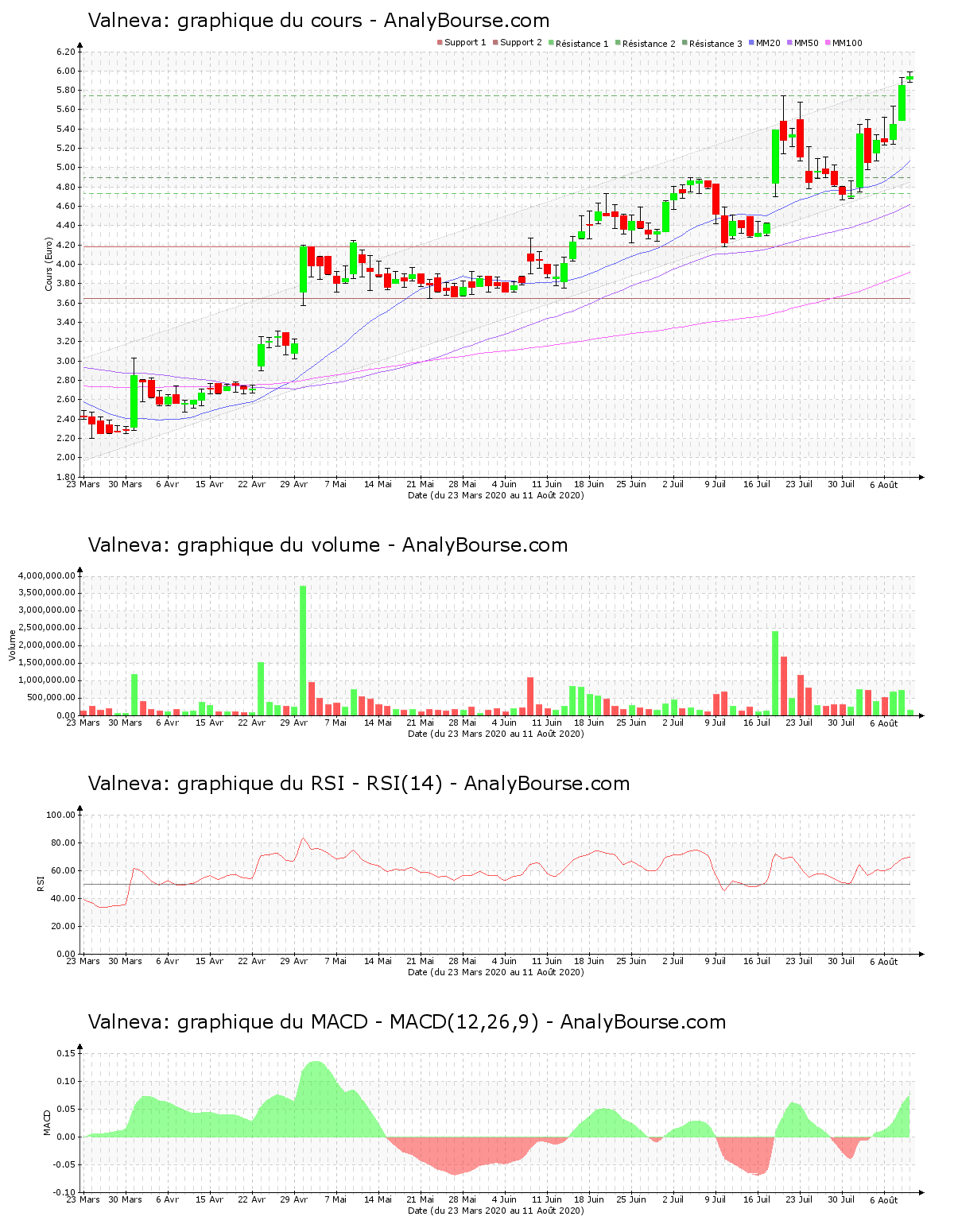Click '16 Juil' on the MACD chart axis
The image size is (954, 1232).
pyautogui.click(x=757, y=1199)
